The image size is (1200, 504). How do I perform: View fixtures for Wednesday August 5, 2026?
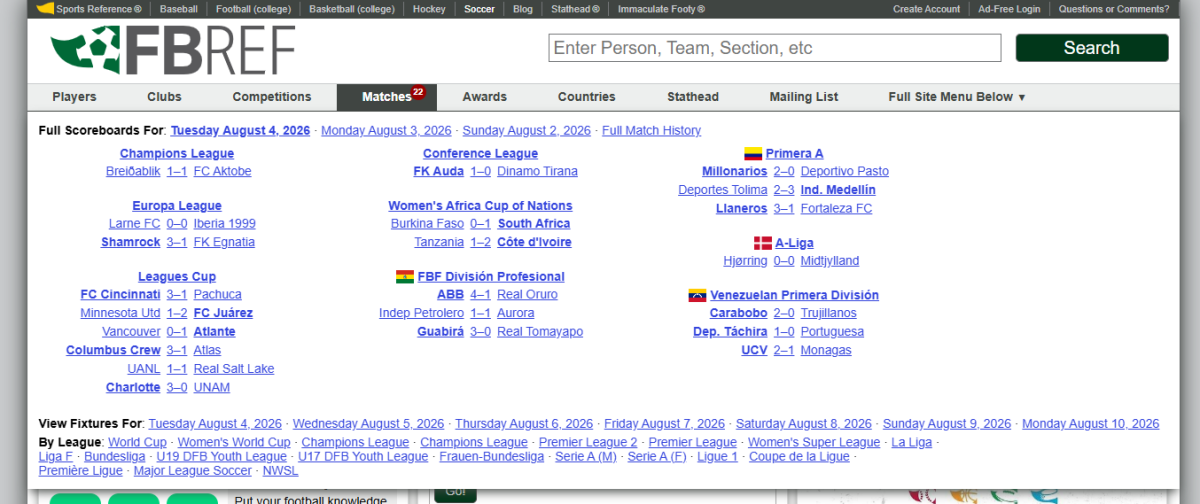(x=368, y=424)
